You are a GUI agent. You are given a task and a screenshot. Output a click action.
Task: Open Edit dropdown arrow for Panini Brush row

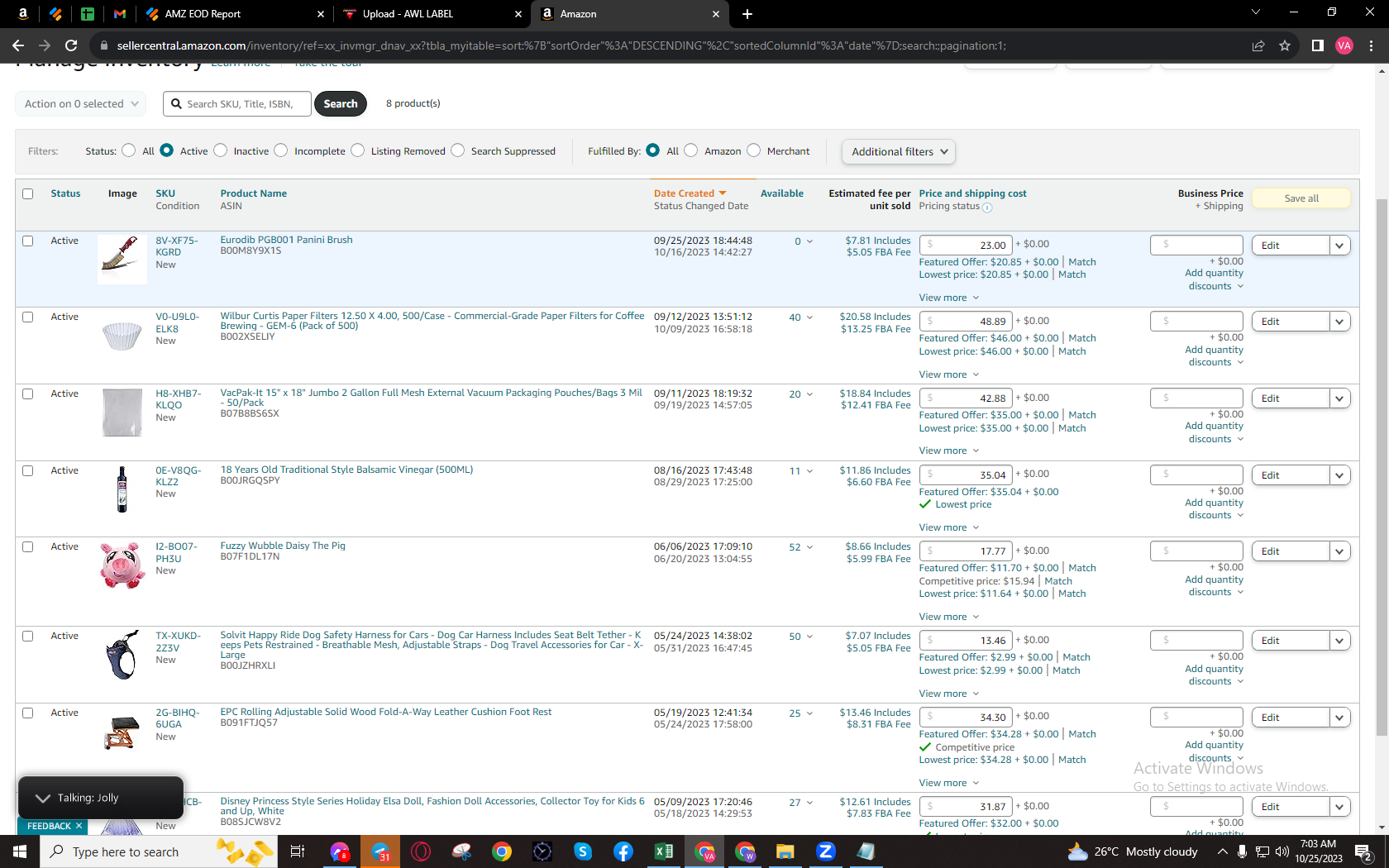pos(1340,246)
